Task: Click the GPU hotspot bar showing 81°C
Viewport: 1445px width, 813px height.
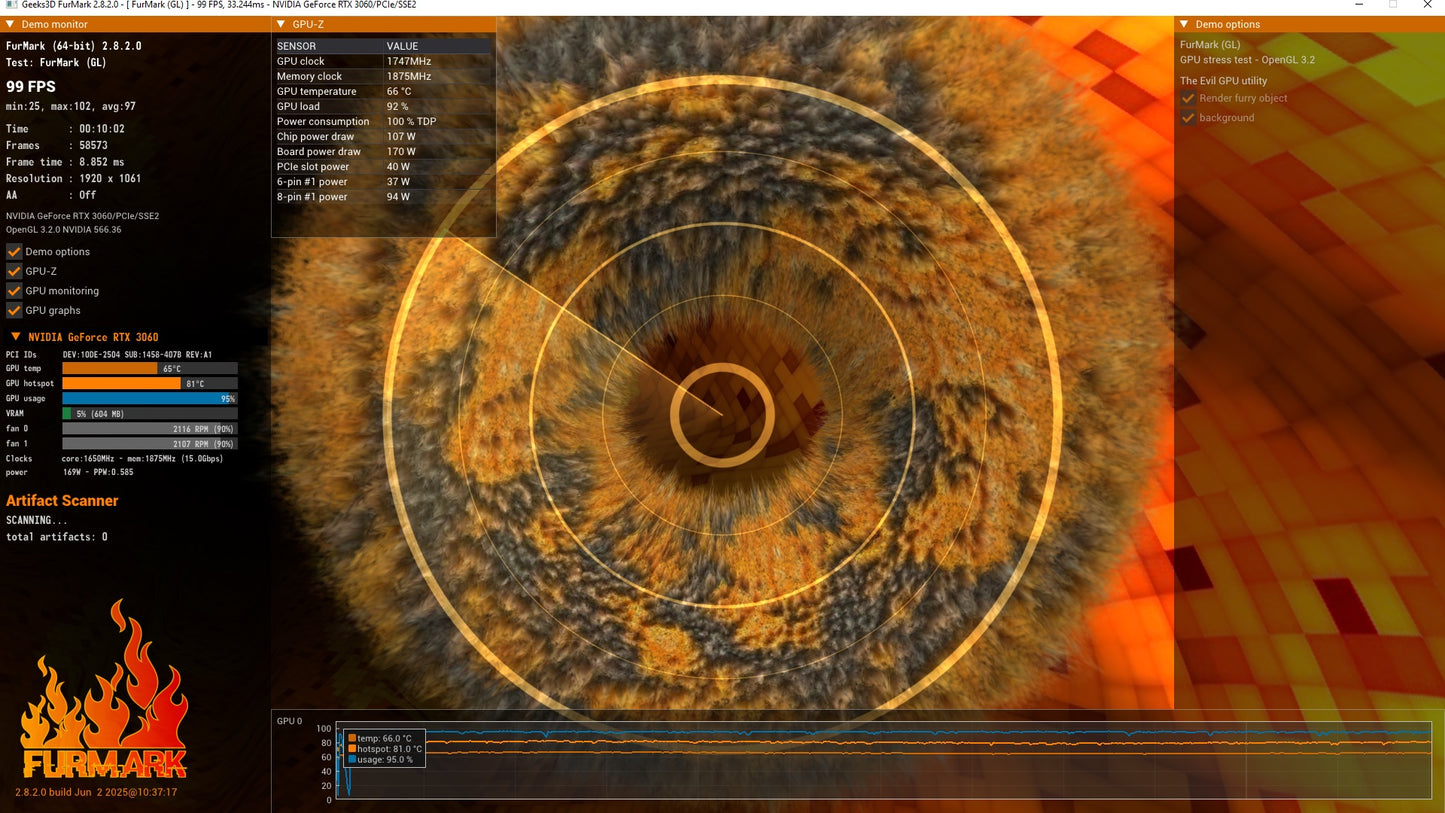Action: coord(150,384)
